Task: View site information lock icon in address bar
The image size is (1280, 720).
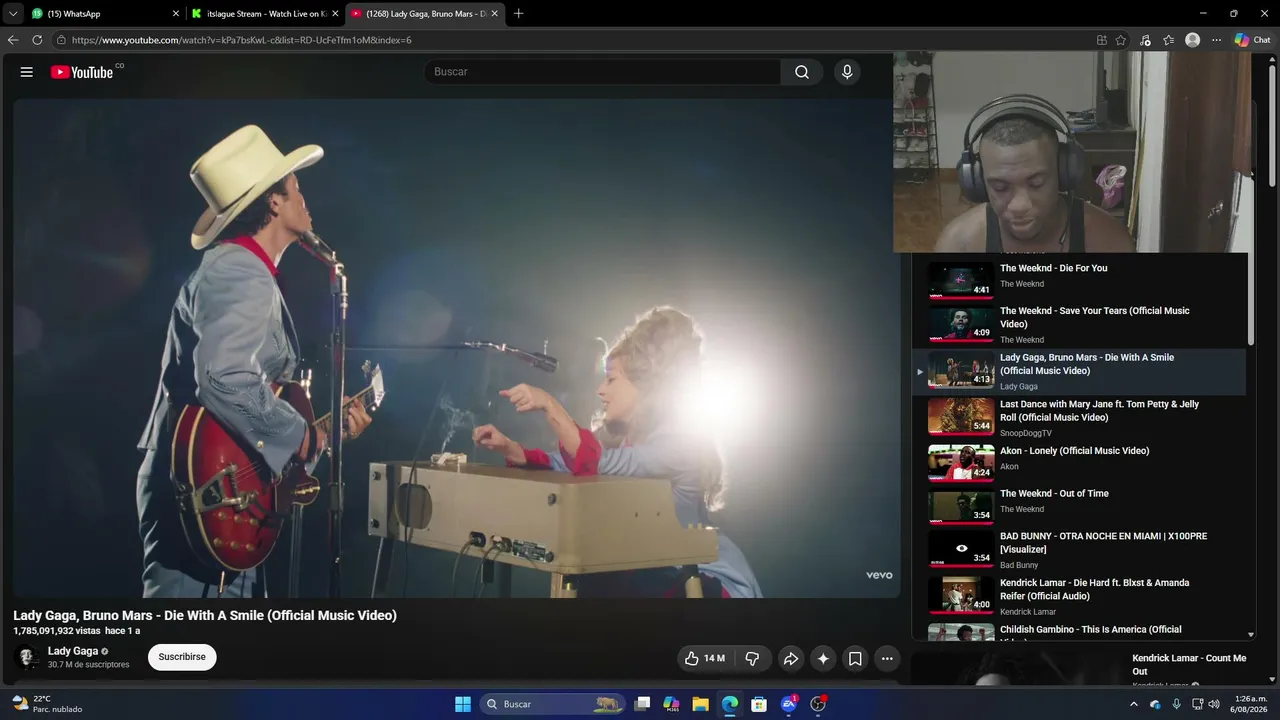Action: pos(61,40)
